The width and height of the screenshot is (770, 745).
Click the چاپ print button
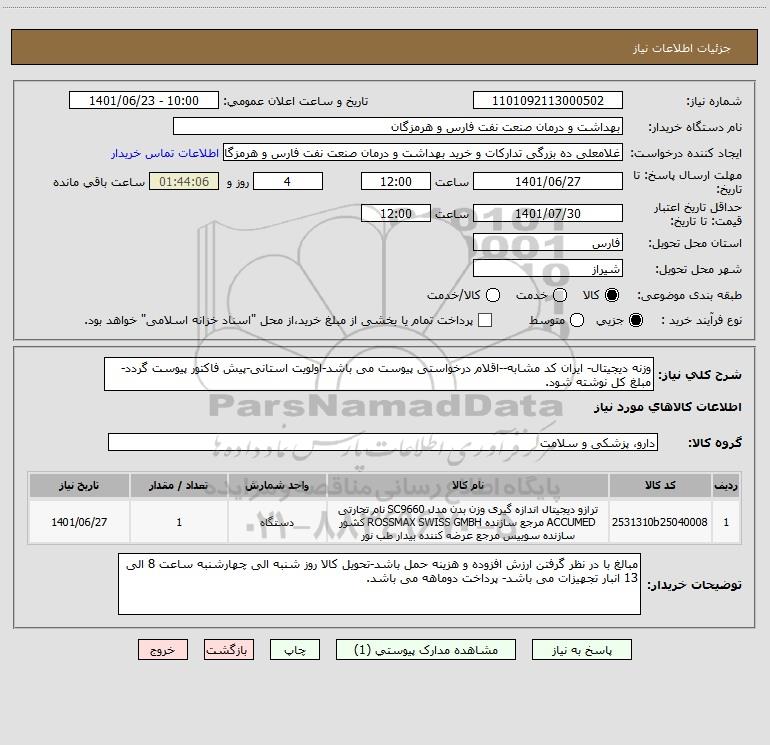click(295, 650)
